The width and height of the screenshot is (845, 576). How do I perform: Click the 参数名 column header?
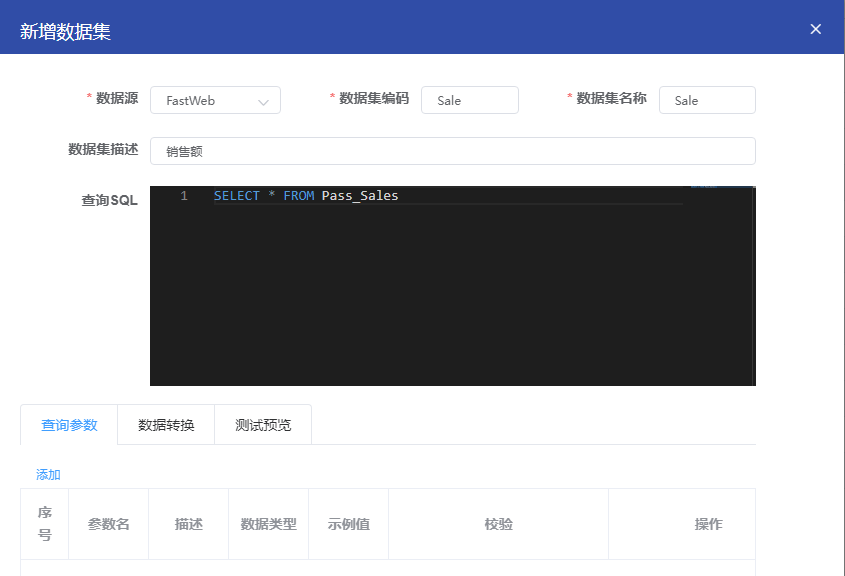(x=108, y=524)
